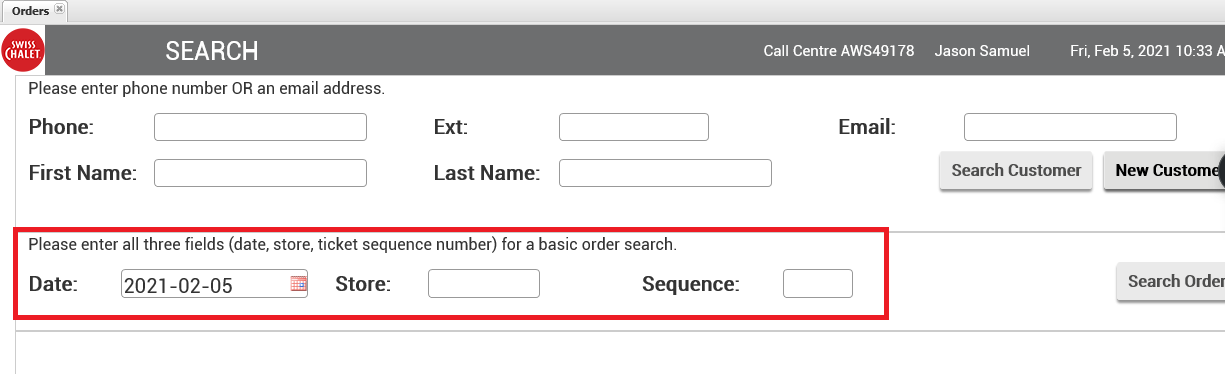Click the Jason Samuel user name
1225x374 pixels.
pyautogui.click(x=982, y=51)
